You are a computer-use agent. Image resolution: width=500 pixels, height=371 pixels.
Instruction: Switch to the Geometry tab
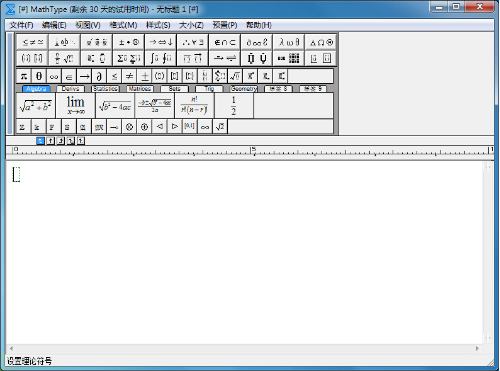(244, 89)
